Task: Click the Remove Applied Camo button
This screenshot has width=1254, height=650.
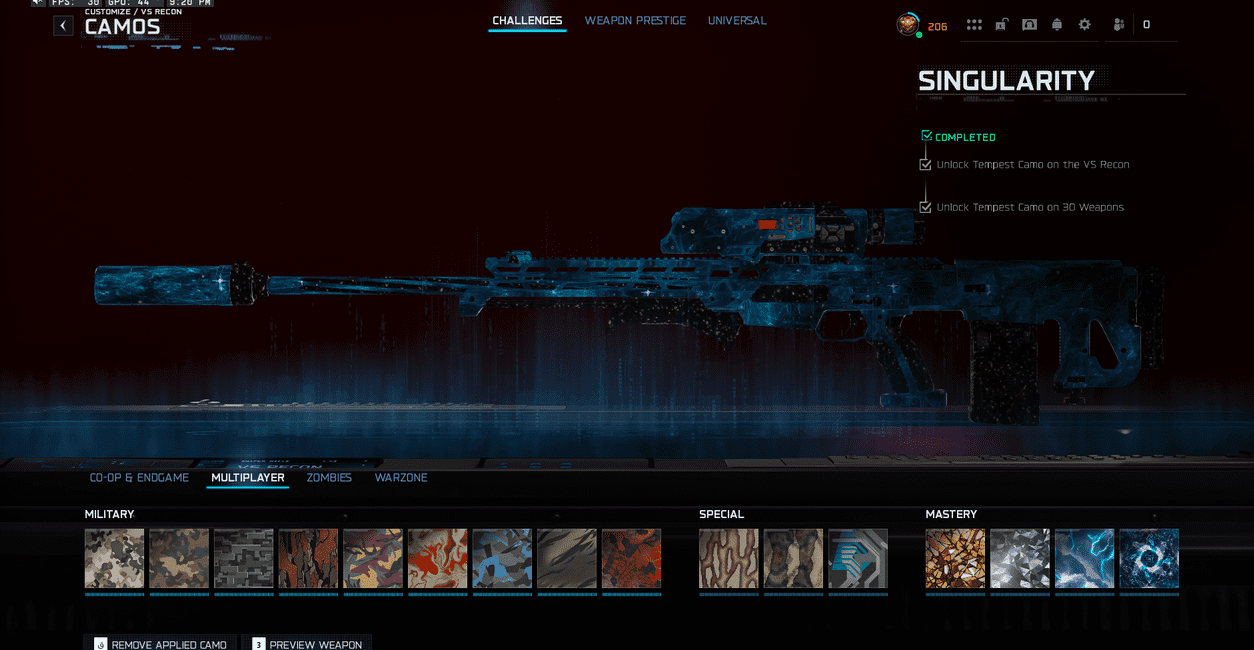Action: tap(160, 643)
